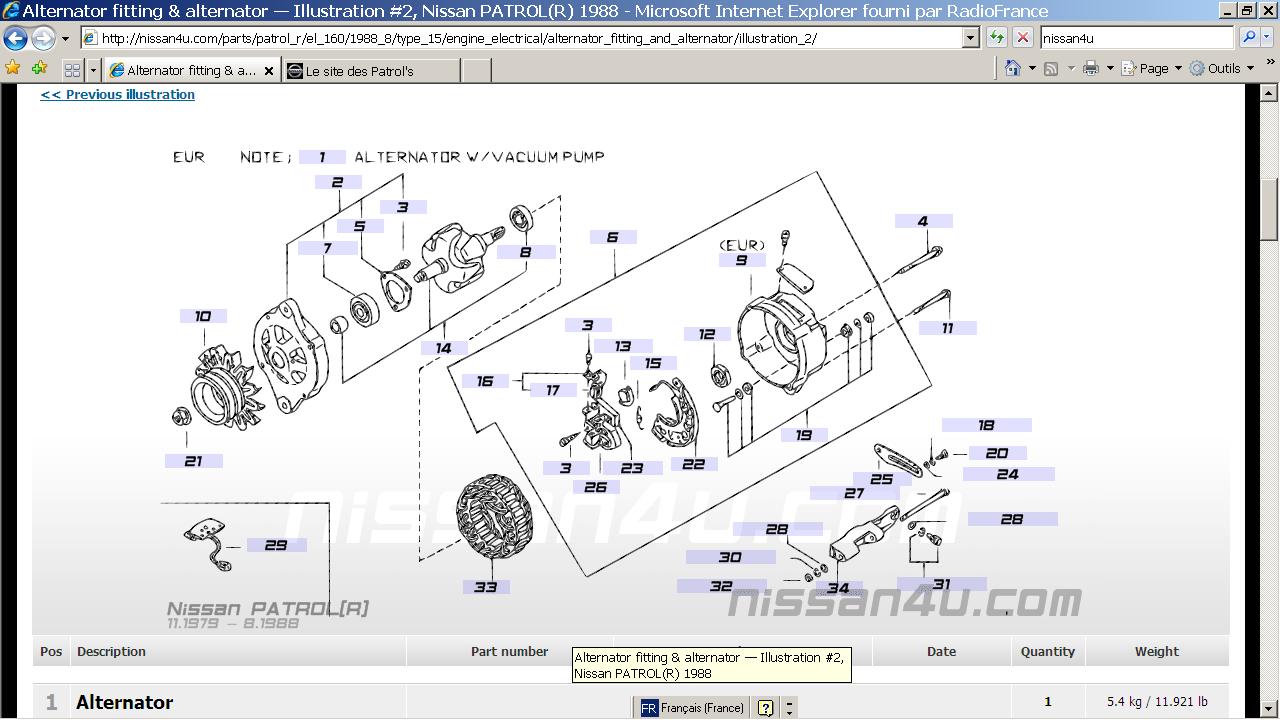Click the weight value 5.4 kg / 11.921 lb
This screenshot has height=720, width=1280.
click(1157, 702)
